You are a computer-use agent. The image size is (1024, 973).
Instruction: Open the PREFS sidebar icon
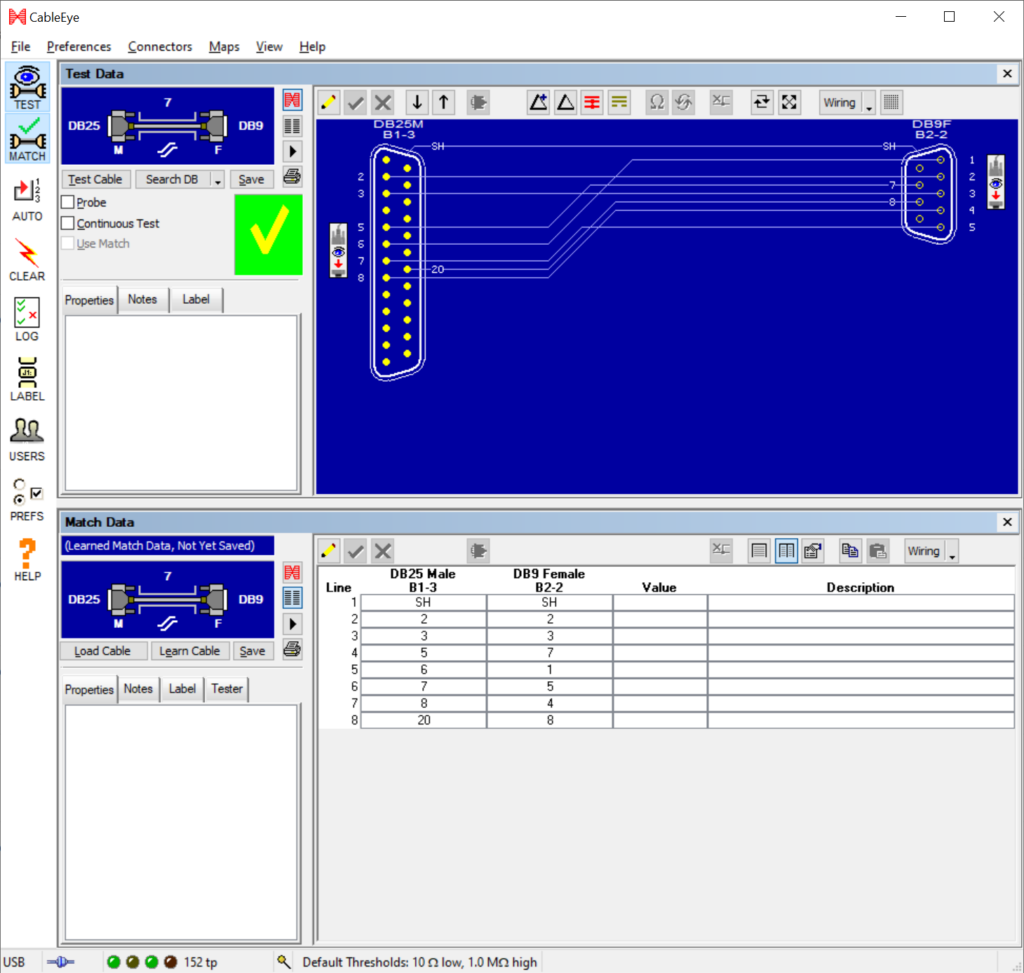coord(27,500)
